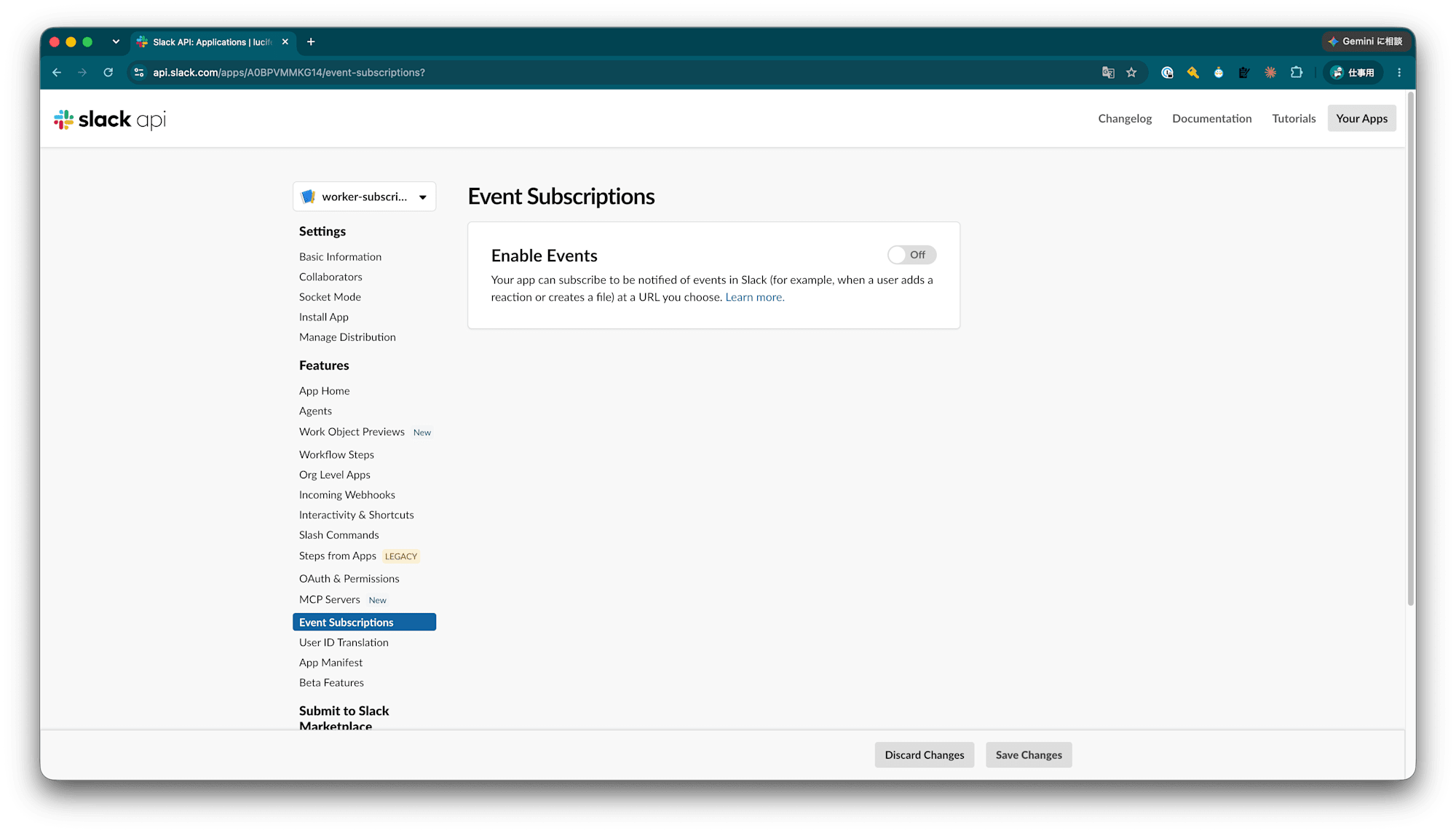Open a new browser tab
Screen dimensions: 1456x833
[x=311, y=42]
